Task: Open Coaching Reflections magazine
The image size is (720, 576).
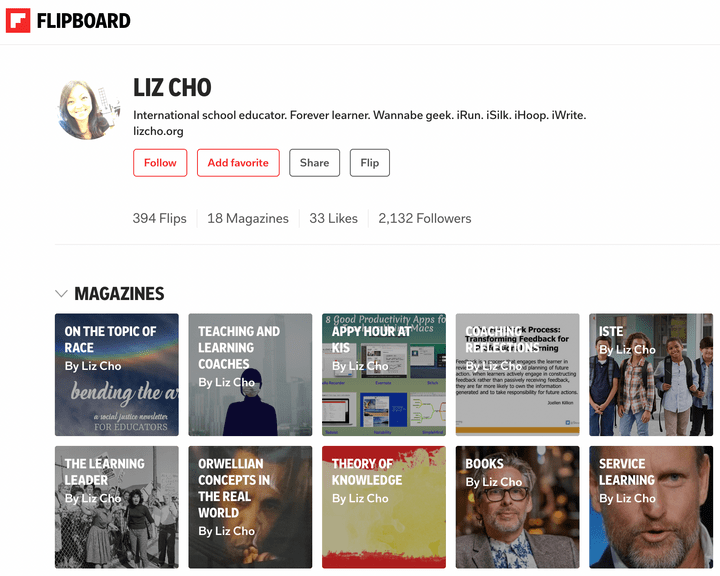Action: point(518,375)
